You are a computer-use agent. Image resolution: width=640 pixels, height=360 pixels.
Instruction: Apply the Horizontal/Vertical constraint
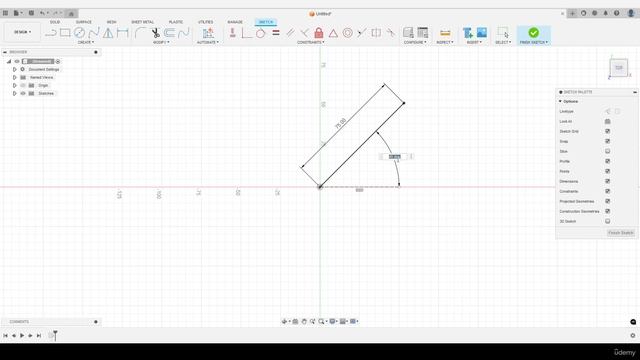pos(233,33)
